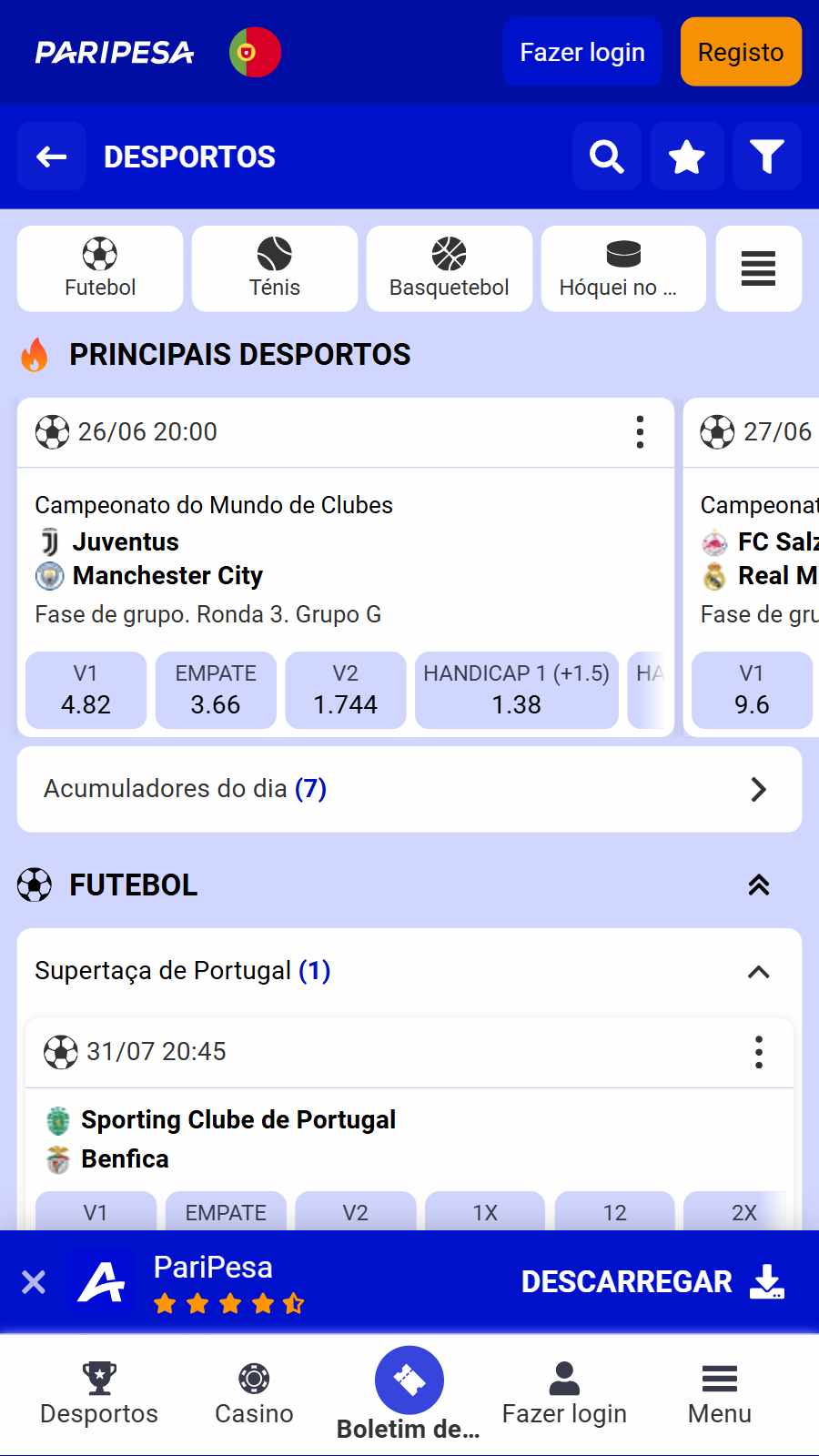819x1456 pixels.
Task: Click the Registo button
Action: click(x=740, y=52)
